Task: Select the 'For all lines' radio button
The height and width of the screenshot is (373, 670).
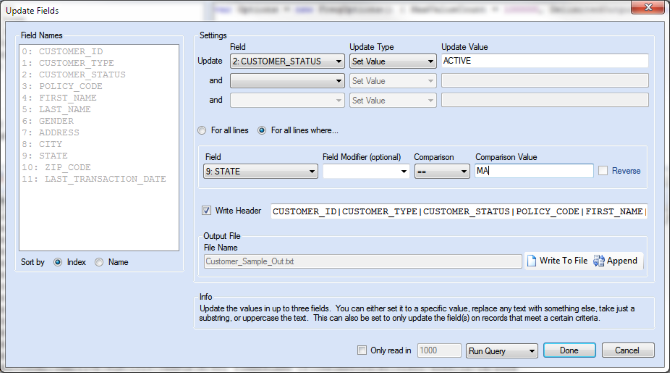Action: [202, 131]
